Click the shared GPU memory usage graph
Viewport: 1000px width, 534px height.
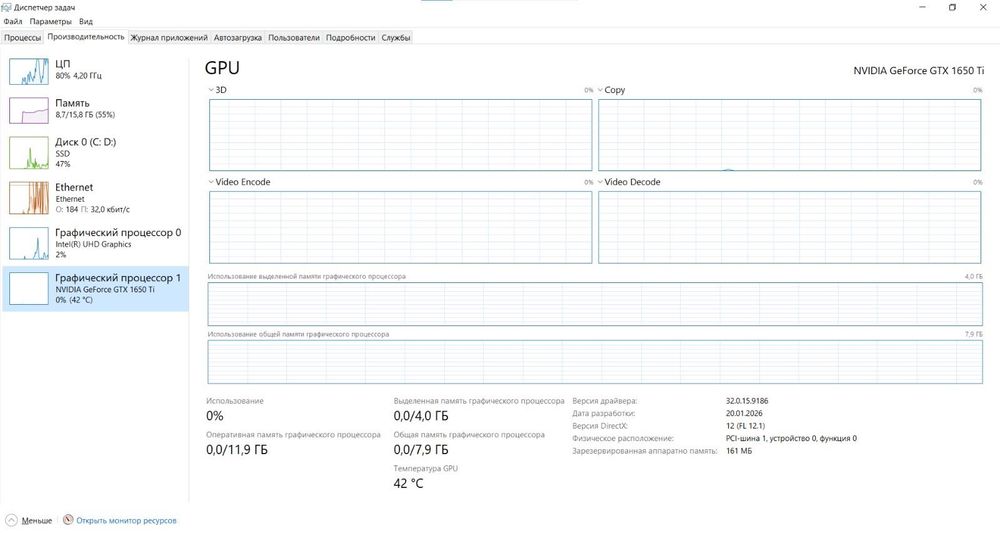pos(595,362)
